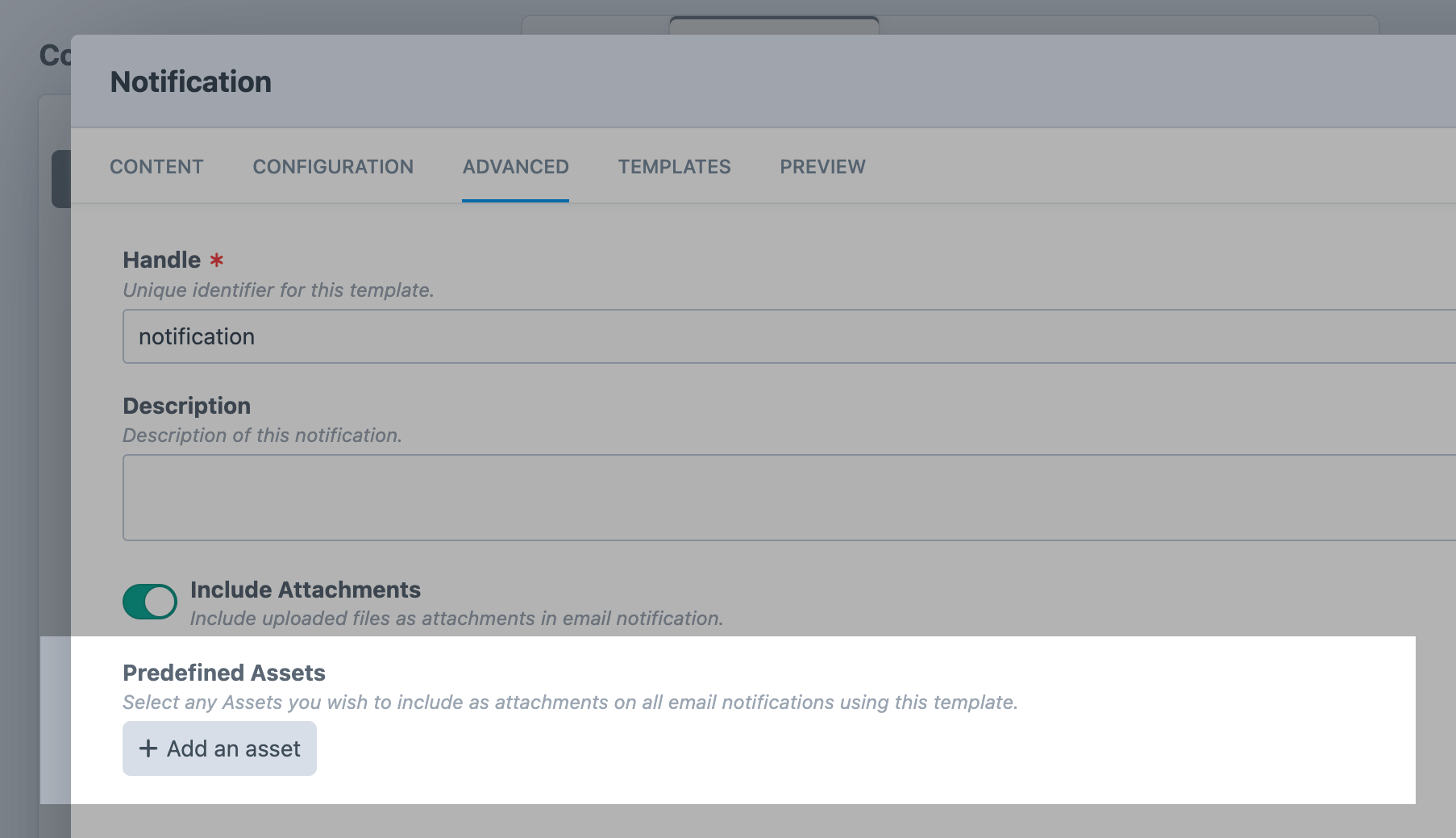Click the Predefined Assets helper text
The width and height of the screenshot is (1456, 838).
(570, 703)
